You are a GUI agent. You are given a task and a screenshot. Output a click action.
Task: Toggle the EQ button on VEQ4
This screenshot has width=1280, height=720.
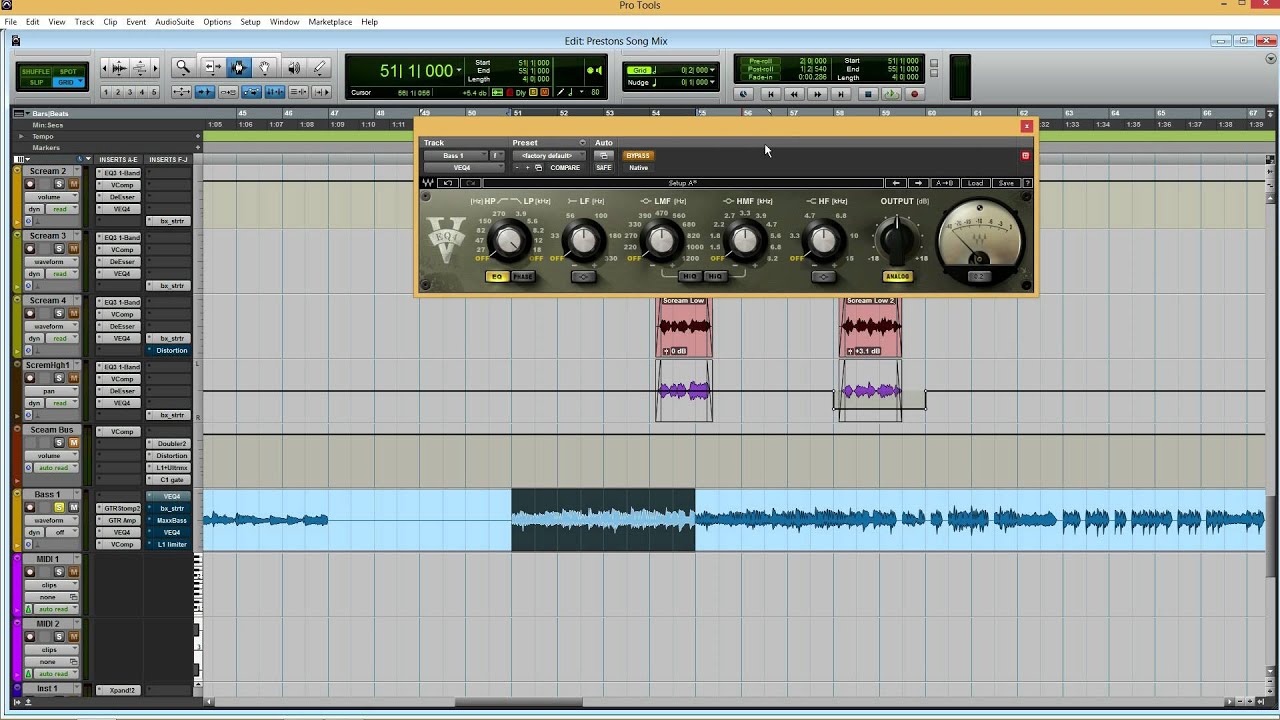point(497,276)
